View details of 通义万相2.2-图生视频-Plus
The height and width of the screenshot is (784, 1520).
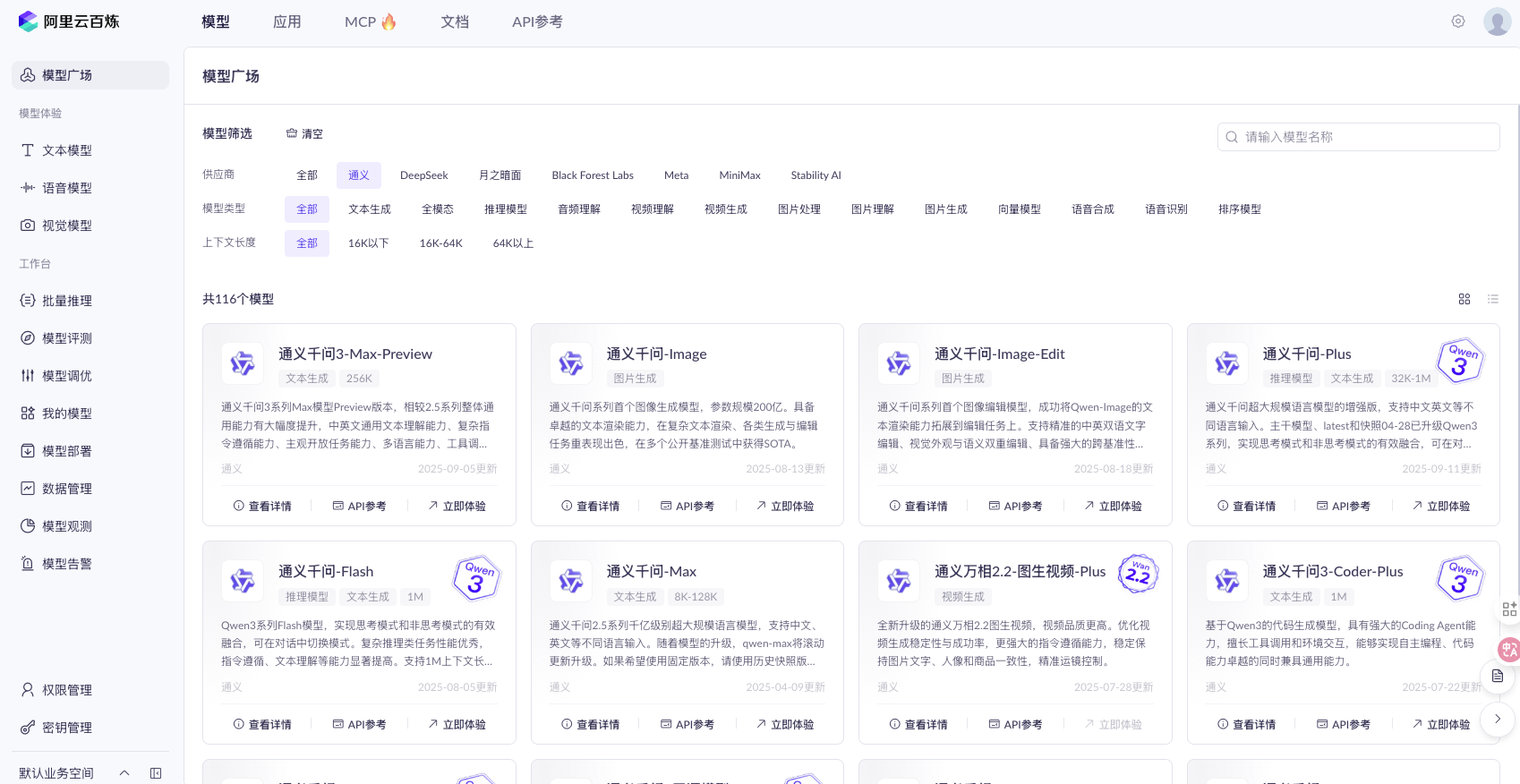pos(918,725)
